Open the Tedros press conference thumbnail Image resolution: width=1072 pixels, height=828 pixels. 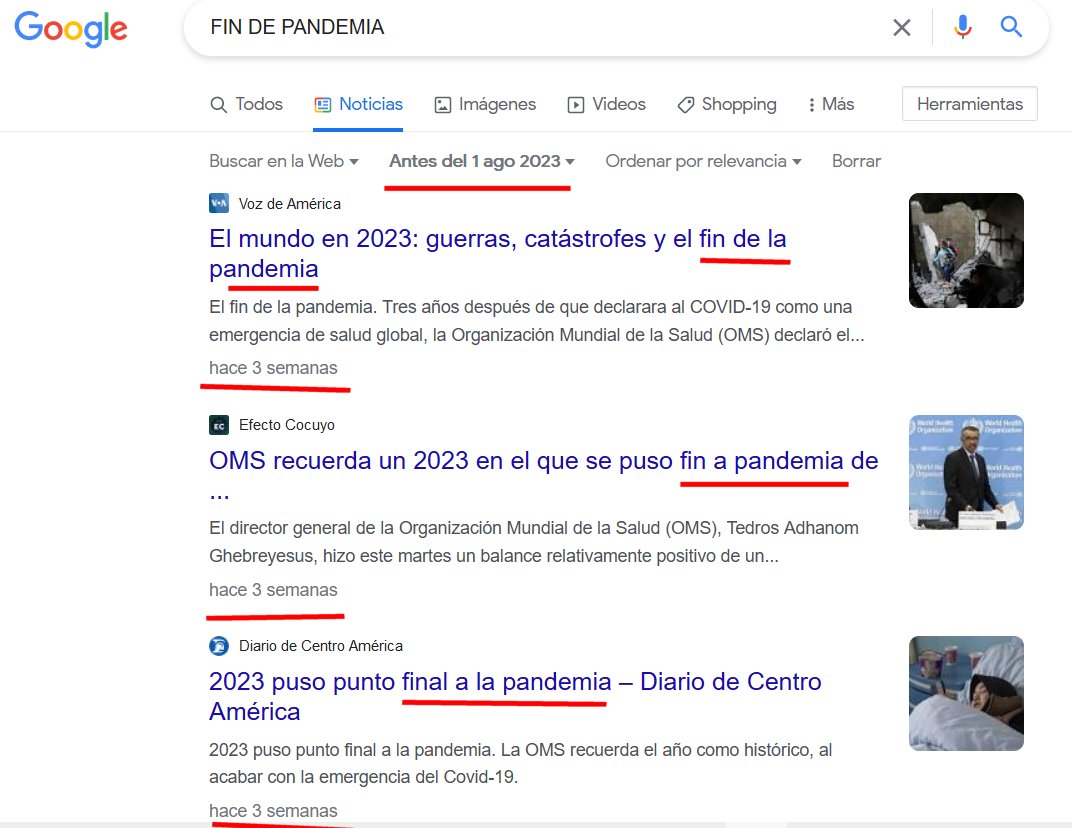[x=966, y=472]
